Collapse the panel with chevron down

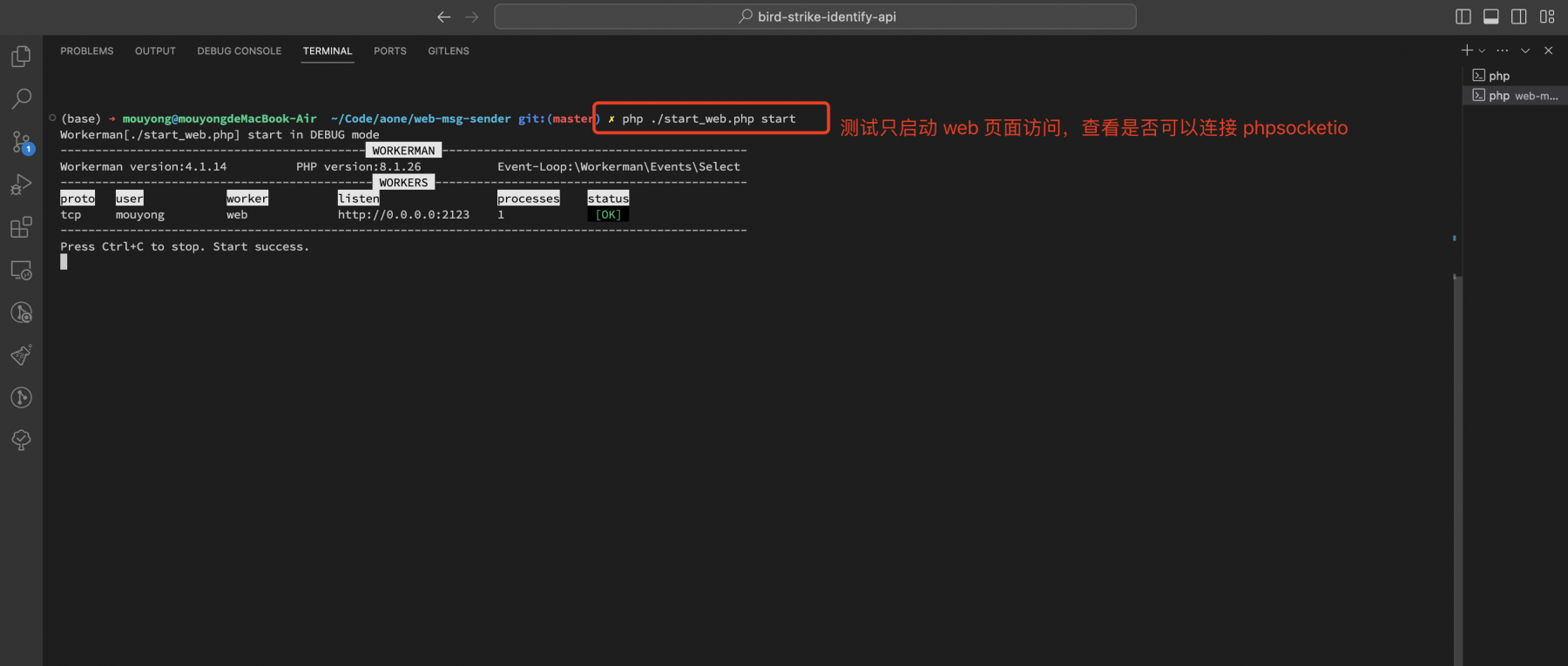[x=1525, y=50]
